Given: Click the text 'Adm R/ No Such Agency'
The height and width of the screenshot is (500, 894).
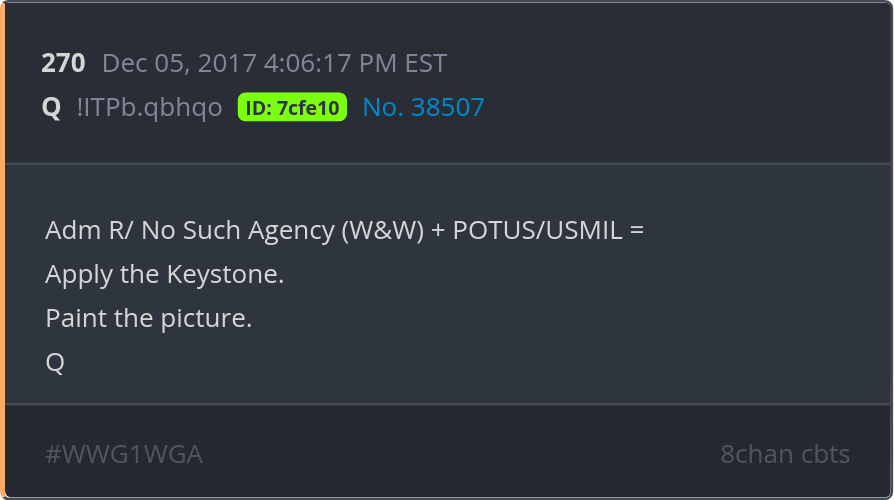Looking at the screenshot, I should tap(190, 230).
